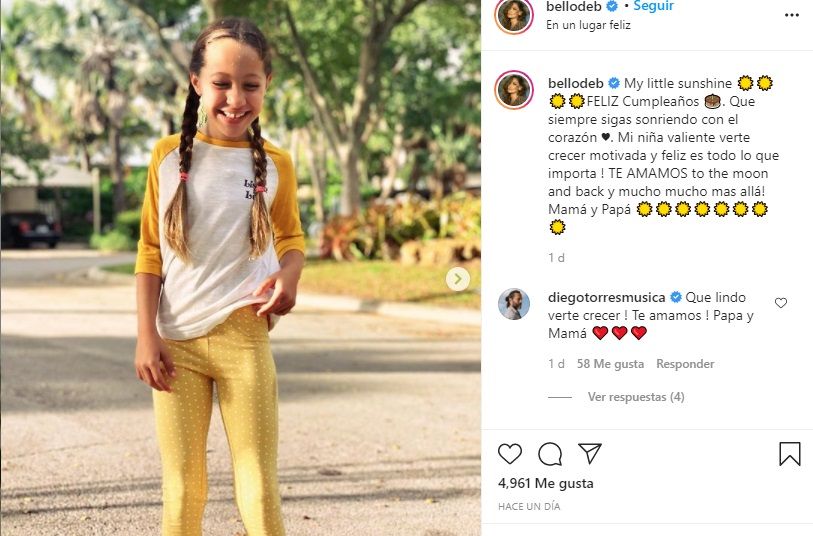Click the photo of the girl

pos(241,268)
